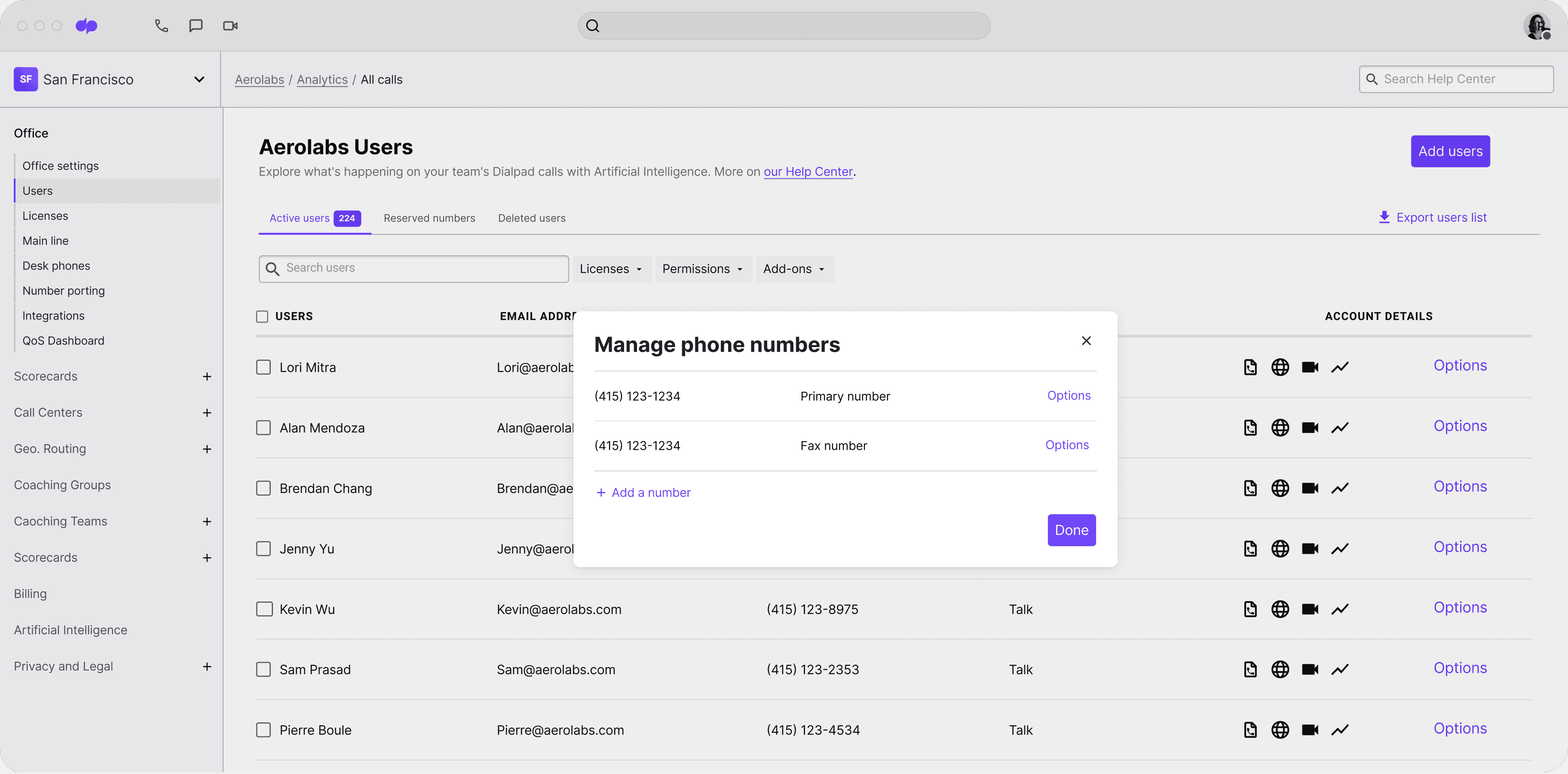
Task: Open the Add-ons dropdown
Action: [x=794, y=269]
